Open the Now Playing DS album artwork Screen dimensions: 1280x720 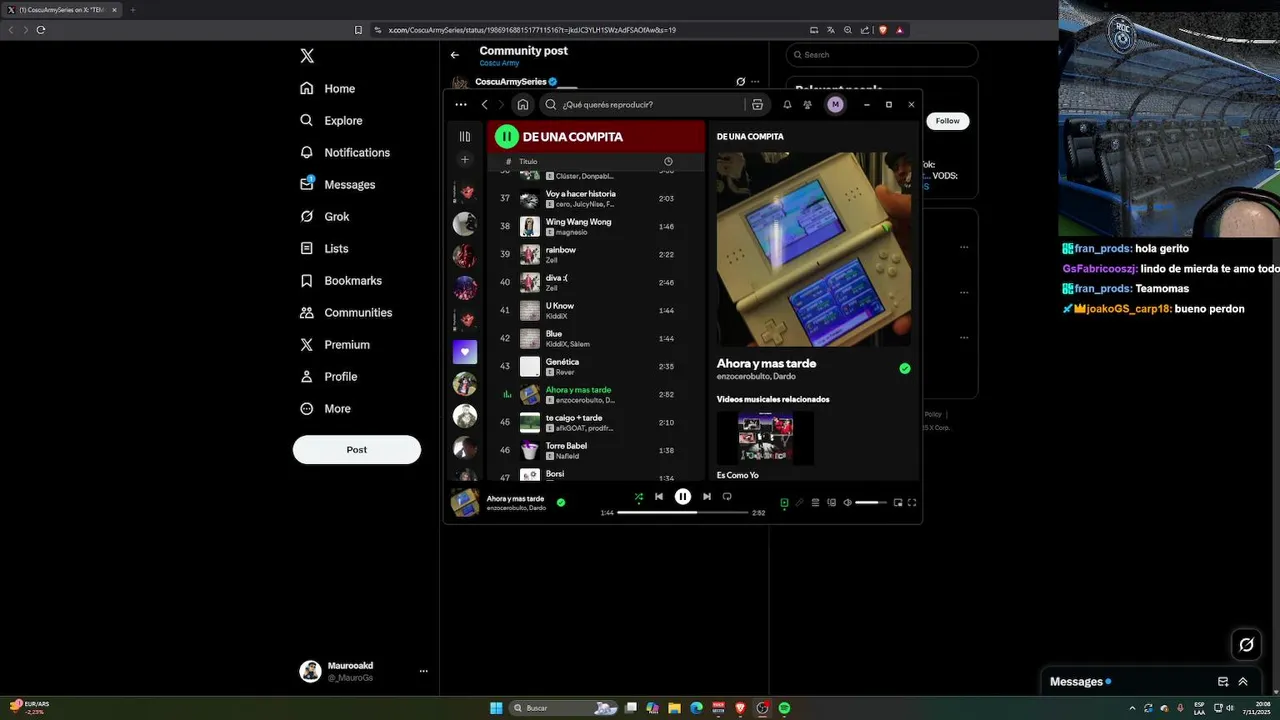coord(814,249)
